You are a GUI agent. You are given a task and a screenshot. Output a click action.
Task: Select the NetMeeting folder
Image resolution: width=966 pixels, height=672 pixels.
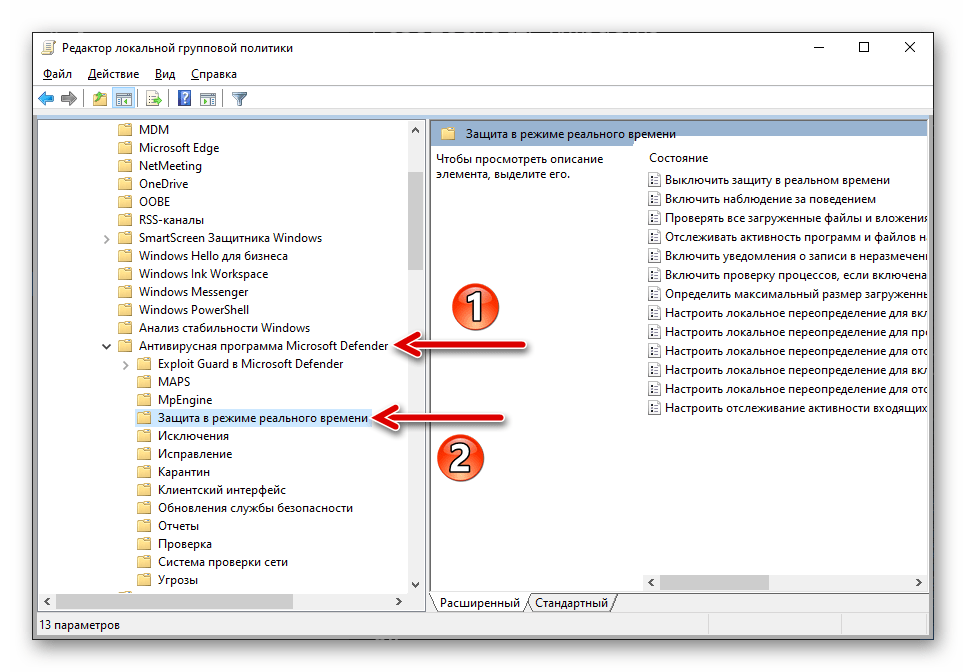[170, 166]
